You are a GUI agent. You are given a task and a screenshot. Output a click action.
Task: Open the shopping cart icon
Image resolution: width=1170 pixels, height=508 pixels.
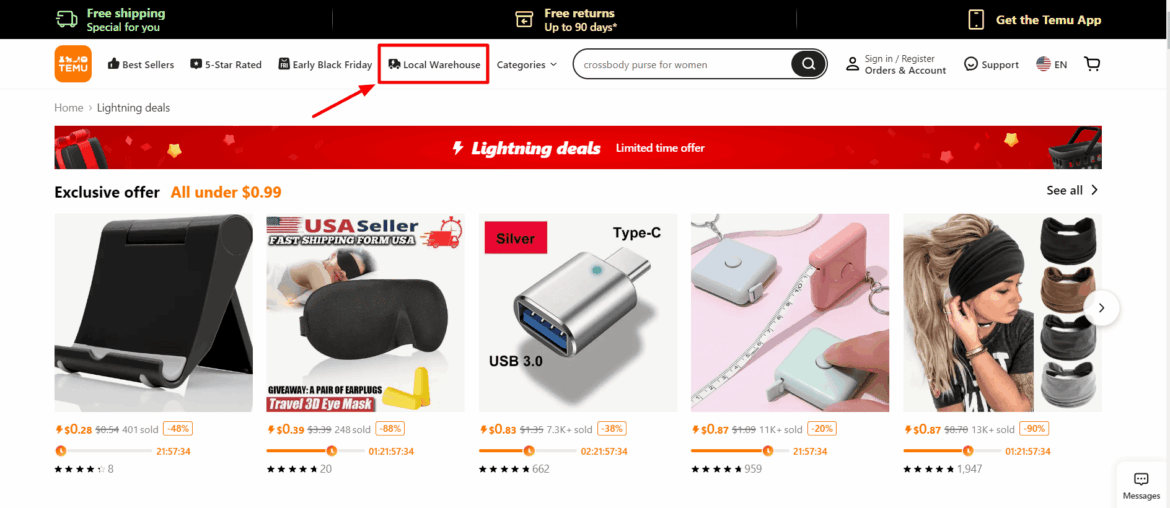coord(1092,64)
